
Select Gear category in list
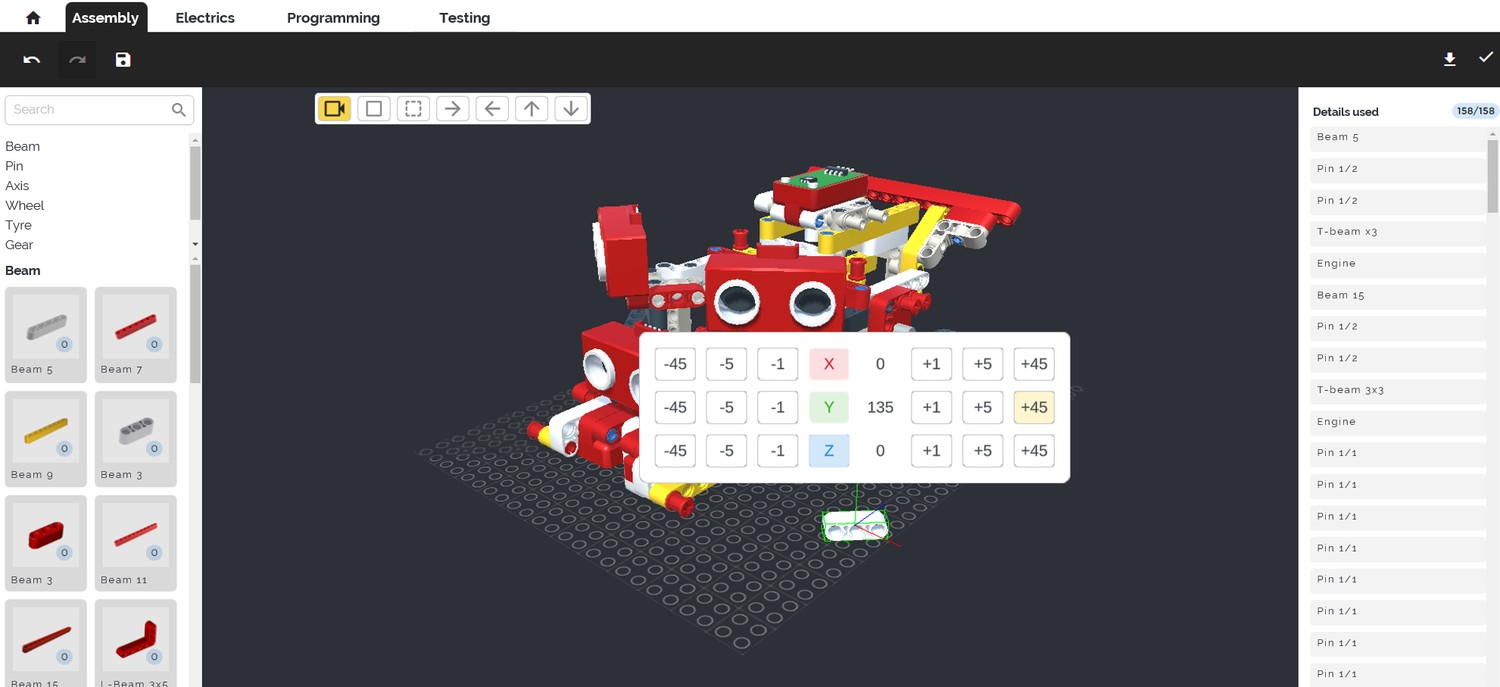19,245
